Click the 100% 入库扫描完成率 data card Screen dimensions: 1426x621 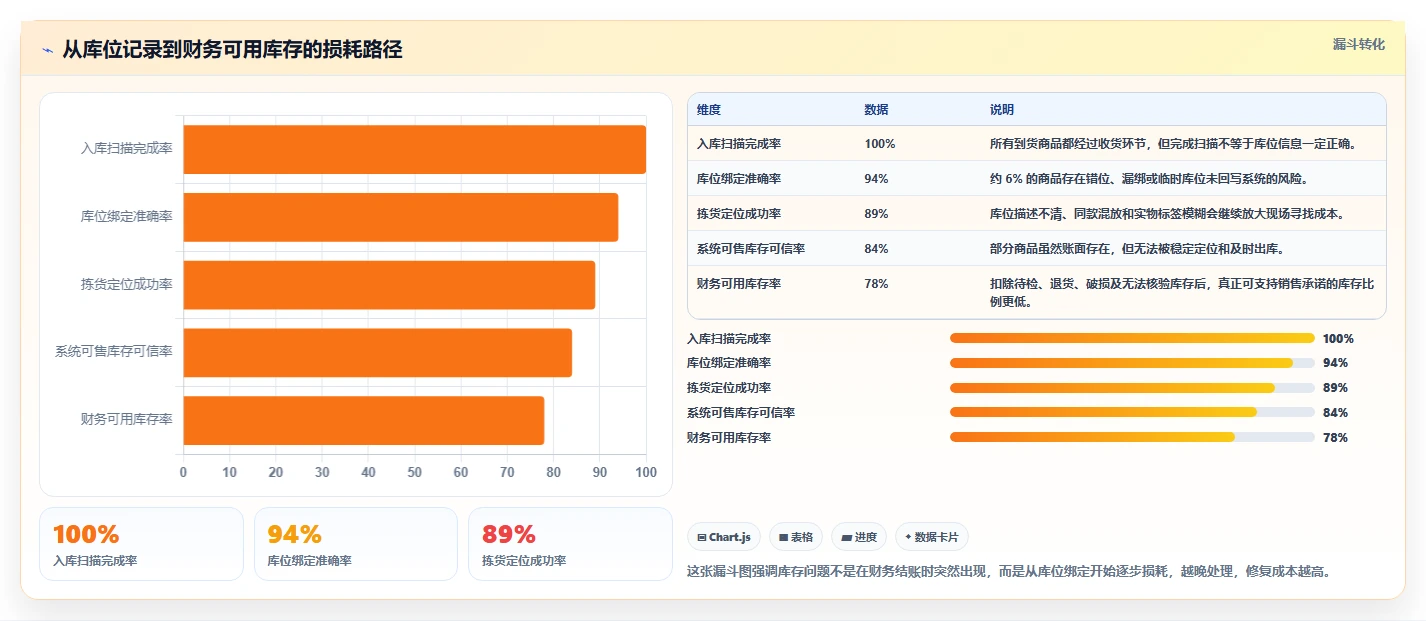click(141, 544)
